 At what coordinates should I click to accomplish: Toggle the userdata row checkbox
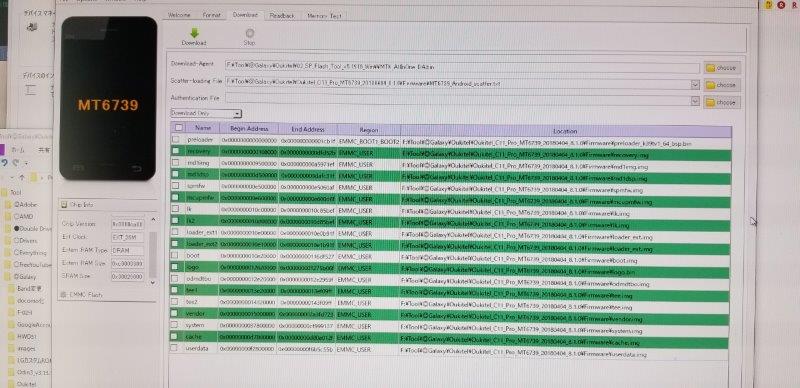[x=174, y=348]
